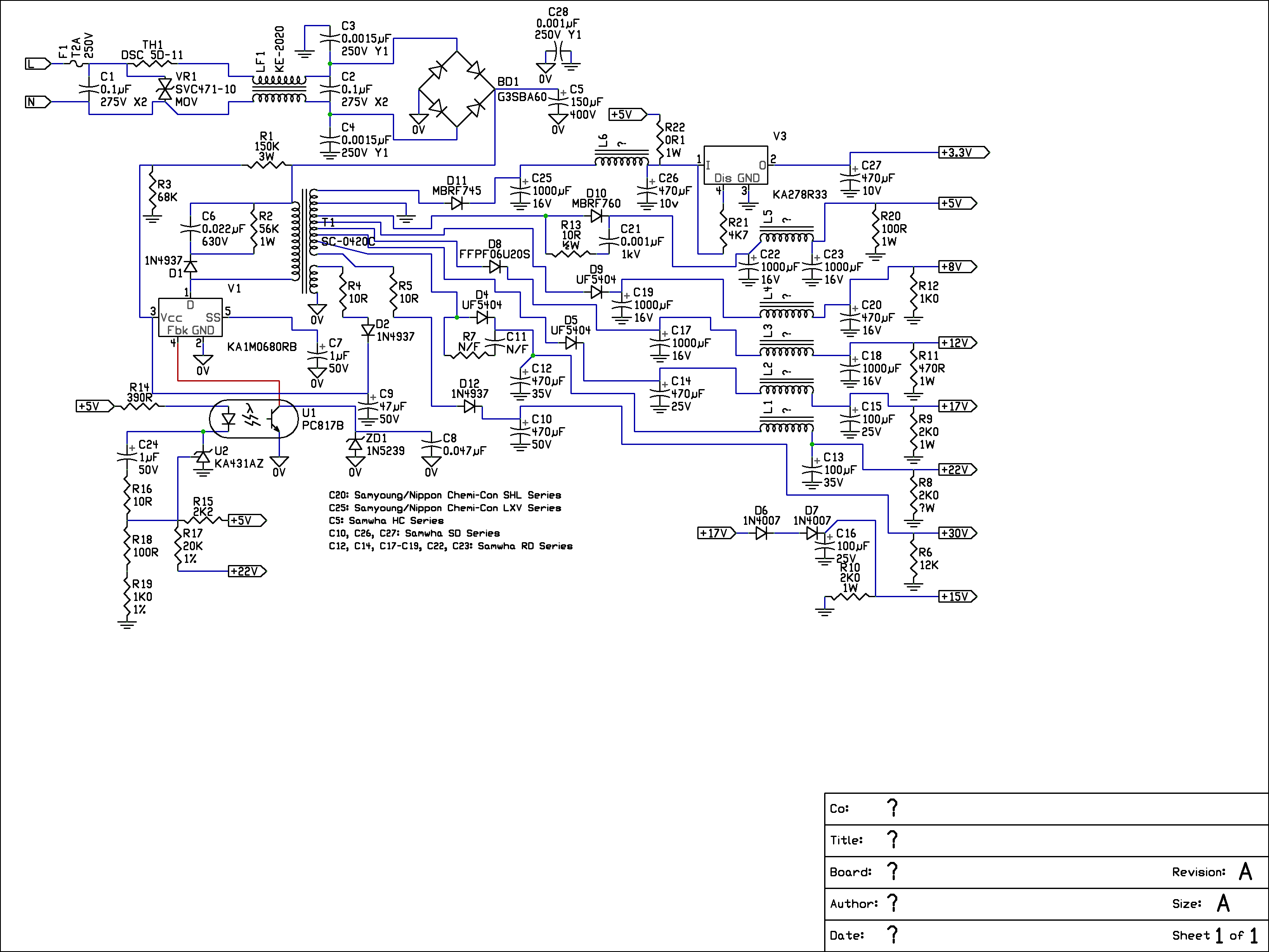Select the +3.3V output port
The width and height of the screenshot is (1269, 952).
pyautogui.click(x=964, y=153)
